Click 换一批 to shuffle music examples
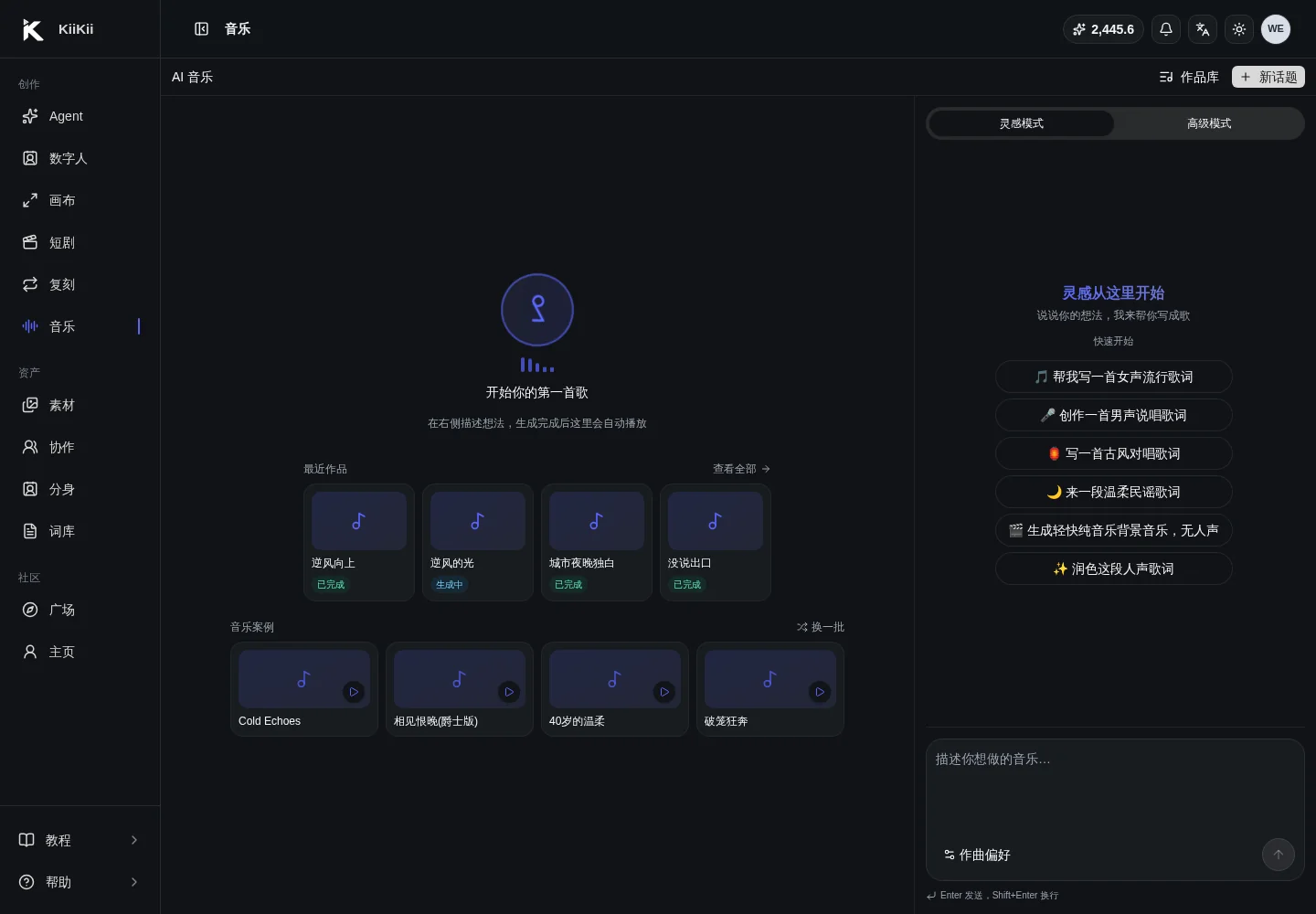This screenshot has width=1316, height=914. pyautogui.click(x=820, y=627)
